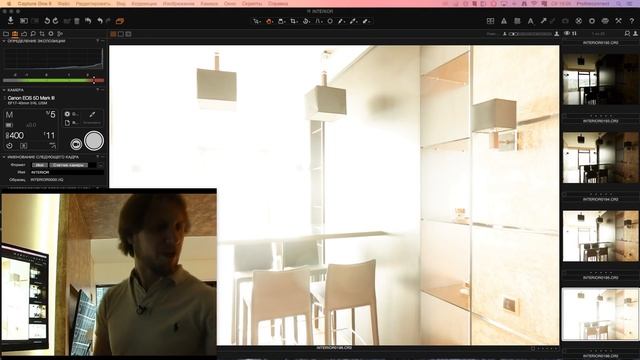Viewport: 640px width, 360px height.
Task: Select the Crop tool in cursor tools
Action: click(293, 21)
